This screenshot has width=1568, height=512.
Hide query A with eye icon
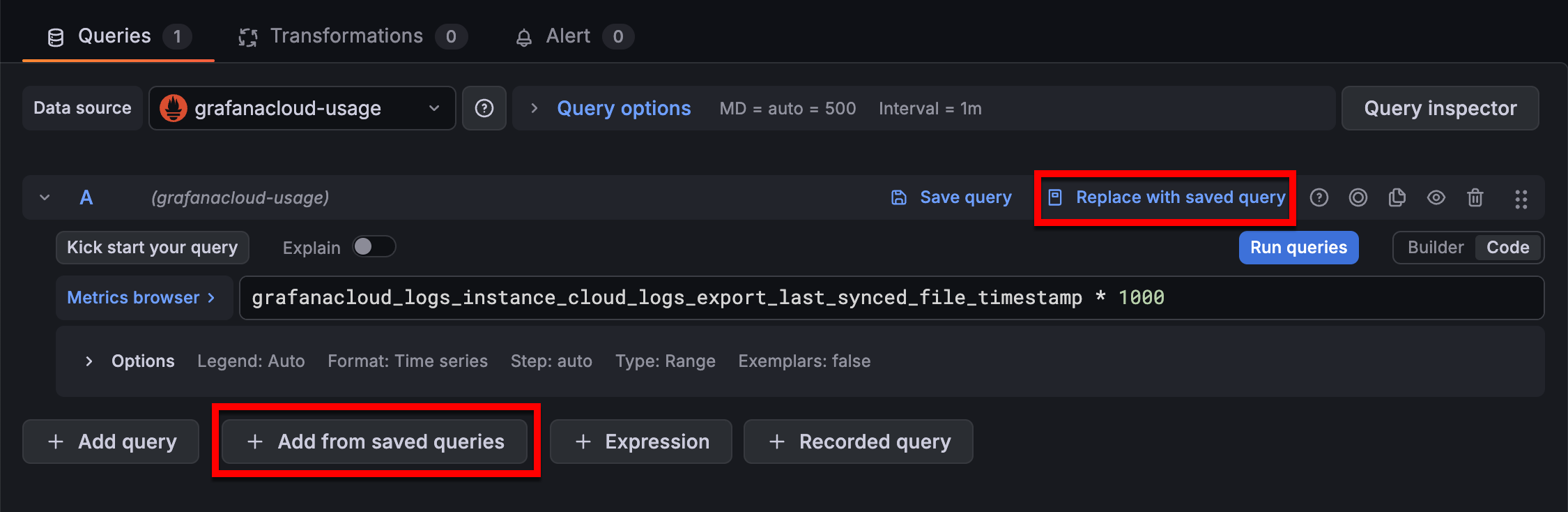point(1436,197)
